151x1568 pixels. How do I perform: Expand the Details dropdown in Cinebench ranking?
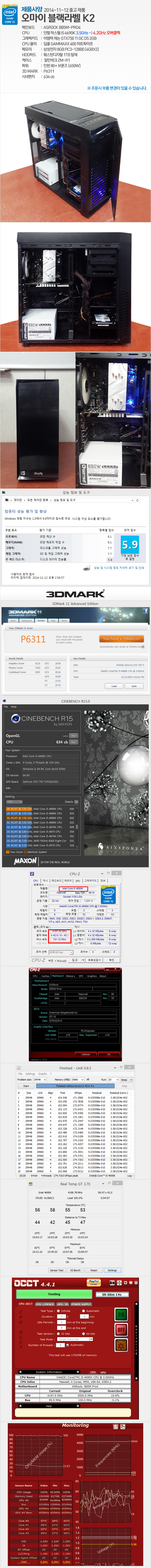point(76,802)
